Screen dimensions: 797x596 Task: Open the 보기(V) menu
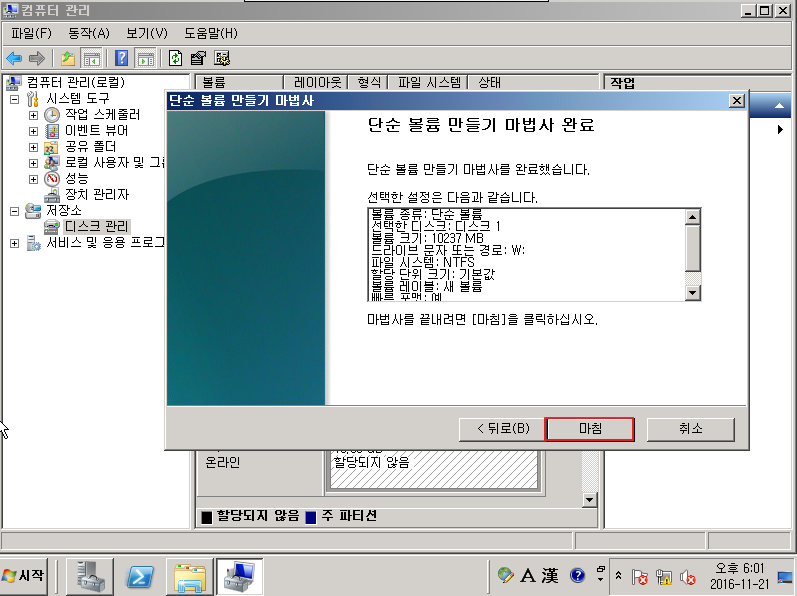coord(147,34)
